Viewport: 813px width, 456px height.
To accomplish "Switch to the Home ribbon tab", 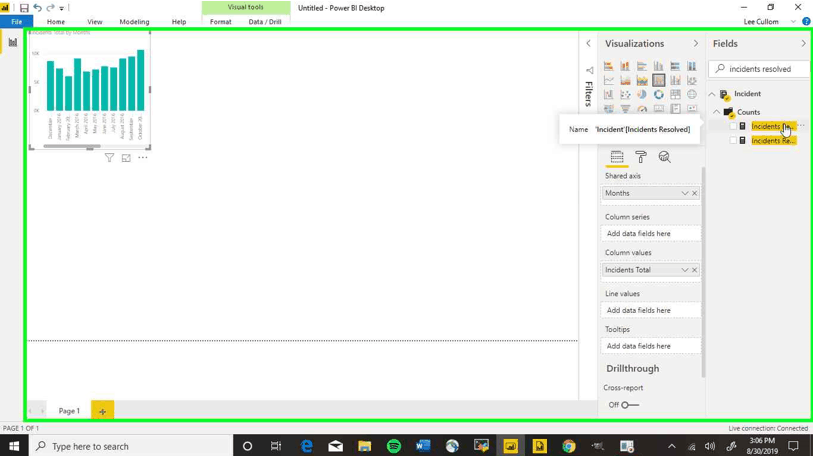I will [x=55, y=22].
